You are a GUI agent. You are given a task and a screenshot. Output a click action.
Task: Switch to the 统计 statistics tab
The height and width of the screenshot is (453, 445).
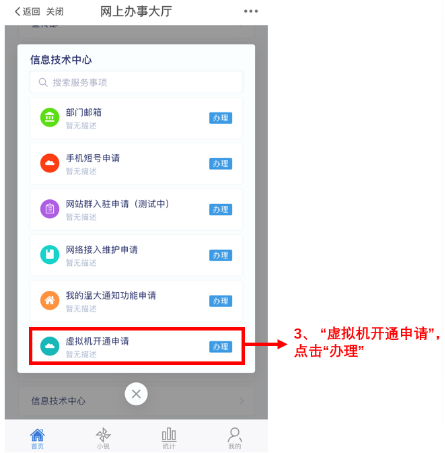click(x=169, y=438)
